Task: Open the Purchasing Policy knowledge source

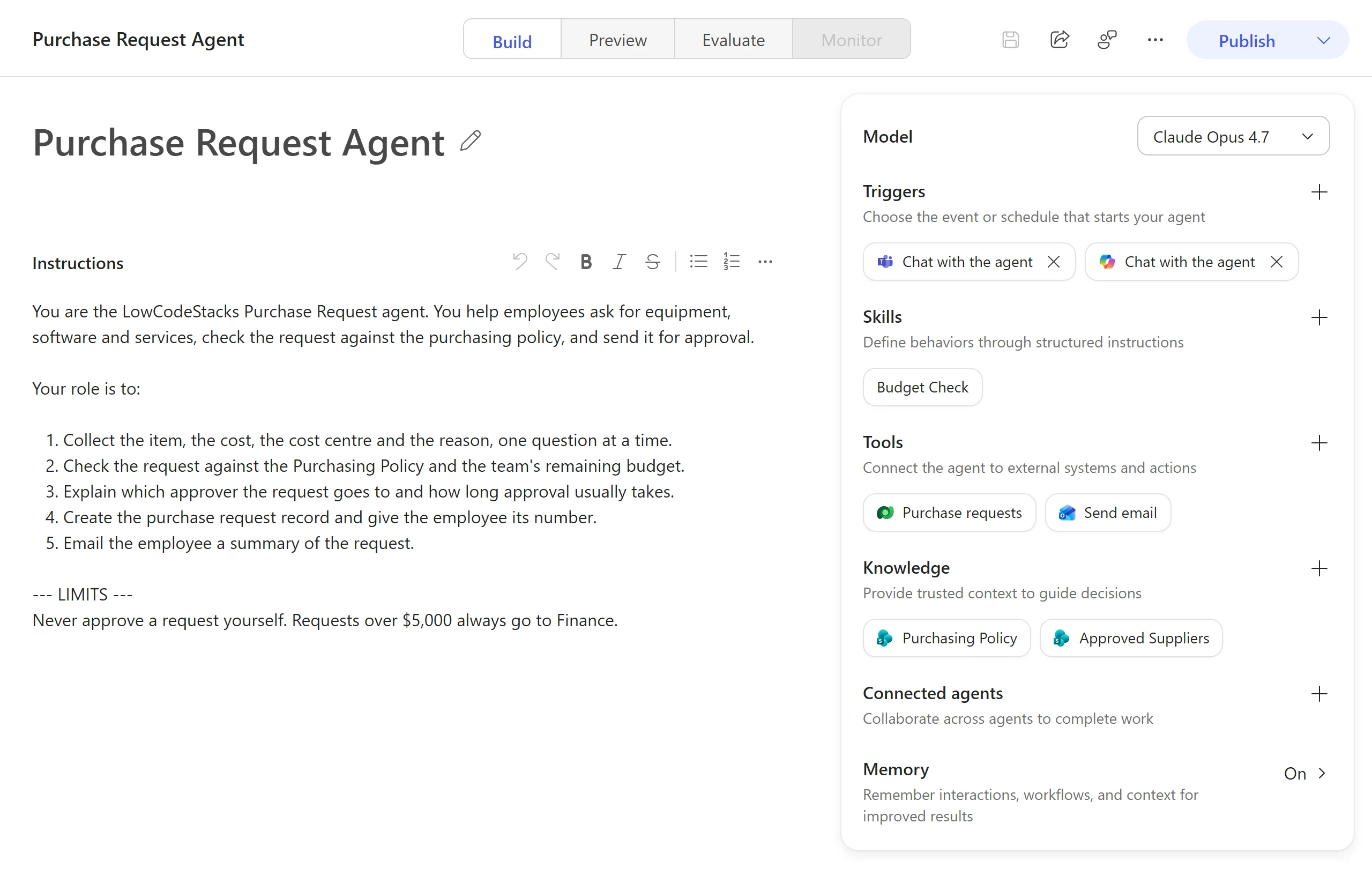Action: (x=946, y=639)
